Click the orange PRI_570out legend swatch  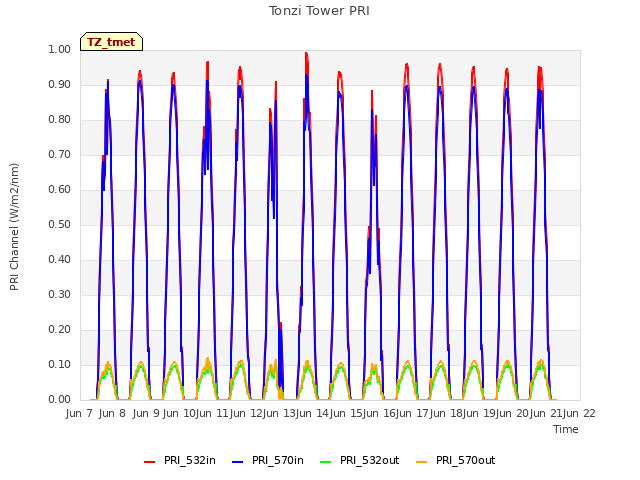(x=421, y=462)
